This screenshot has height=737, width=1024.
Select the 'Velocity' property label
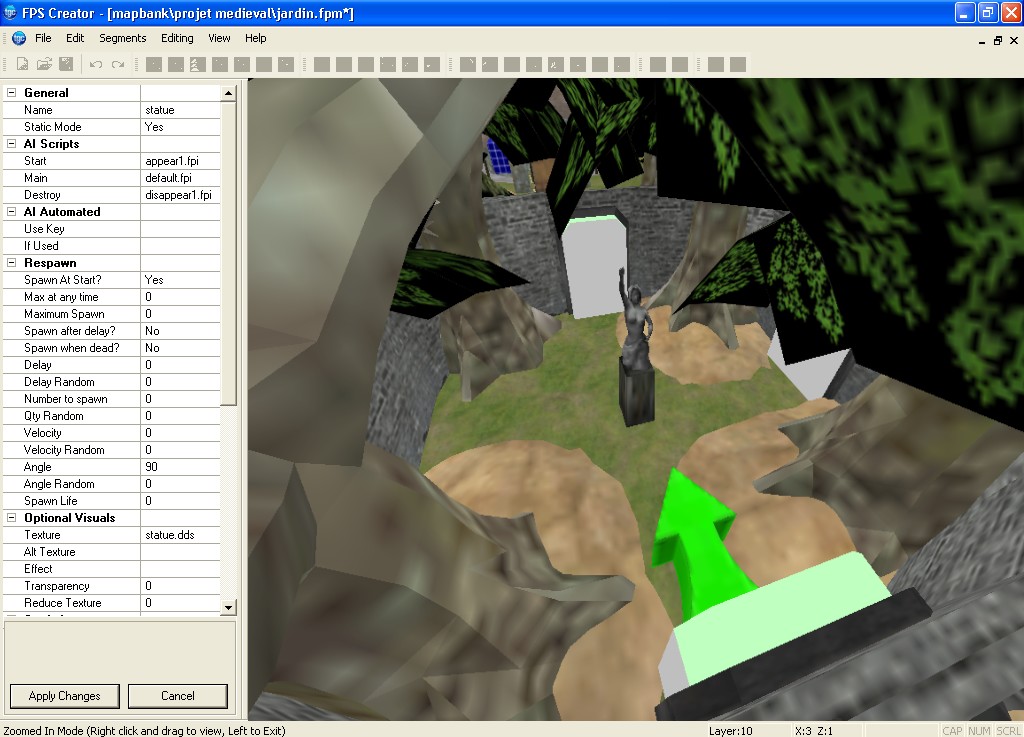click(42, 433)
